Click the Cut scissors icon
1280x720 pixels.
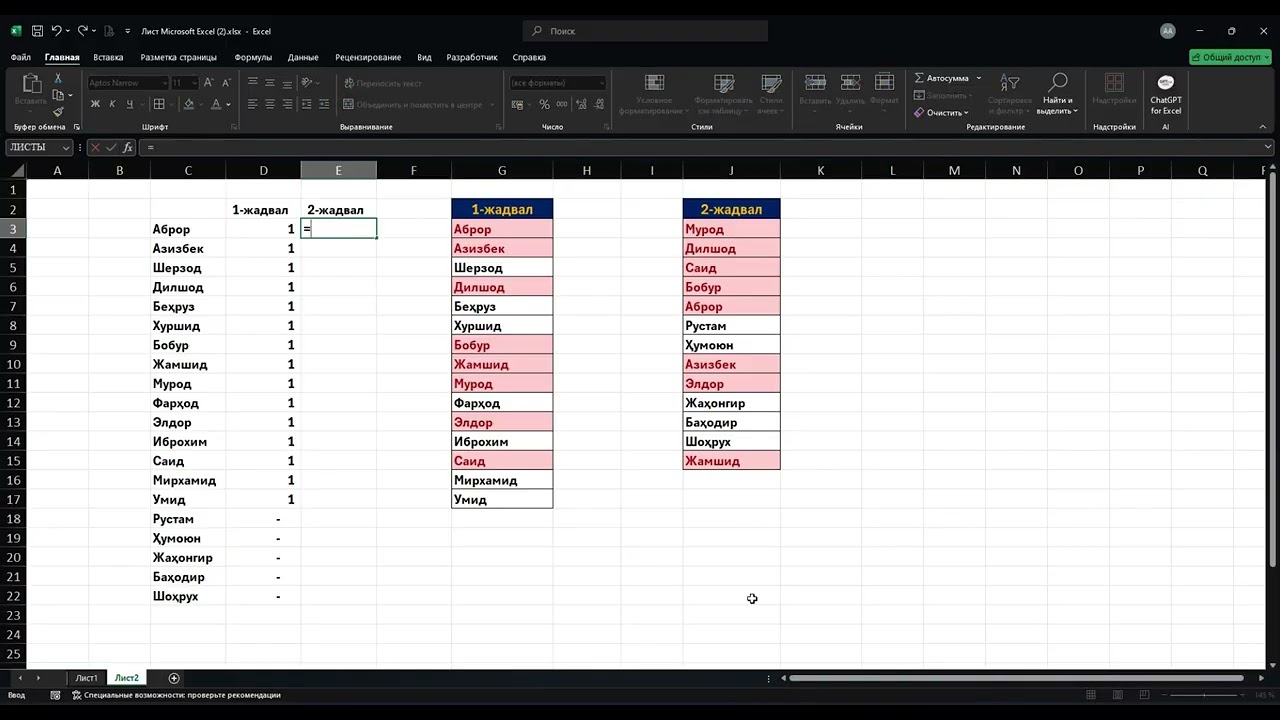pos(58,78)
